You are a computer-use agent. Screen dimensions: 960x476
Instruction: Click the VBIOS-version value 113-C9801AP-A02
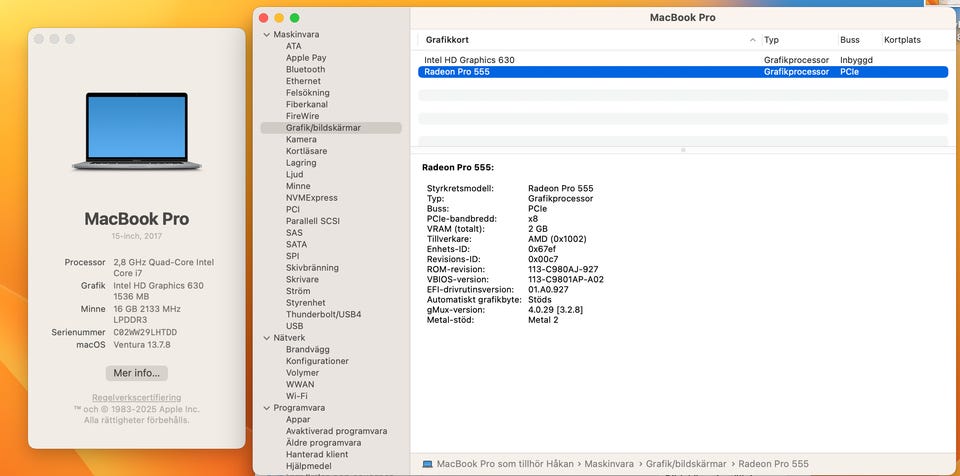pyautogui.click(x=566, y=279)
